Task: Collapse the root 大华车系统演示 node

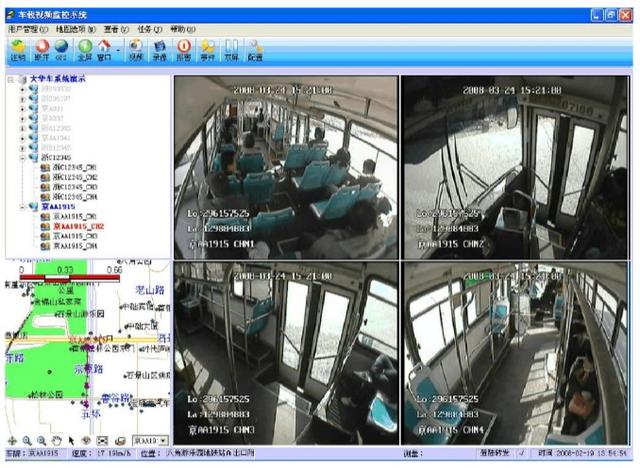Action: click(11, 79)
